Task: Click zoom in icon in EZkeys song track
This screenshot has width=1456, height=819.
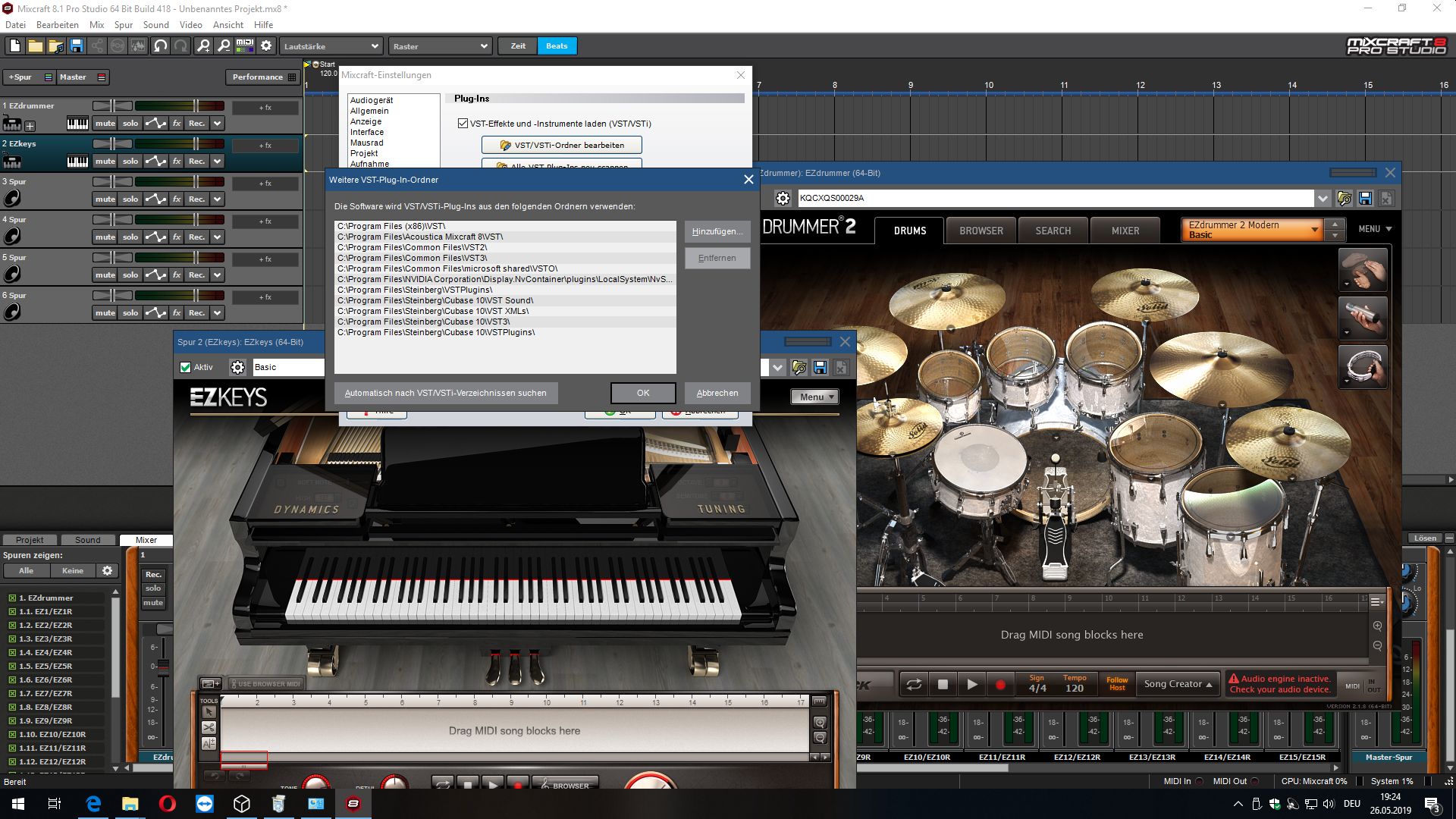Action: [x=820, y=723]
